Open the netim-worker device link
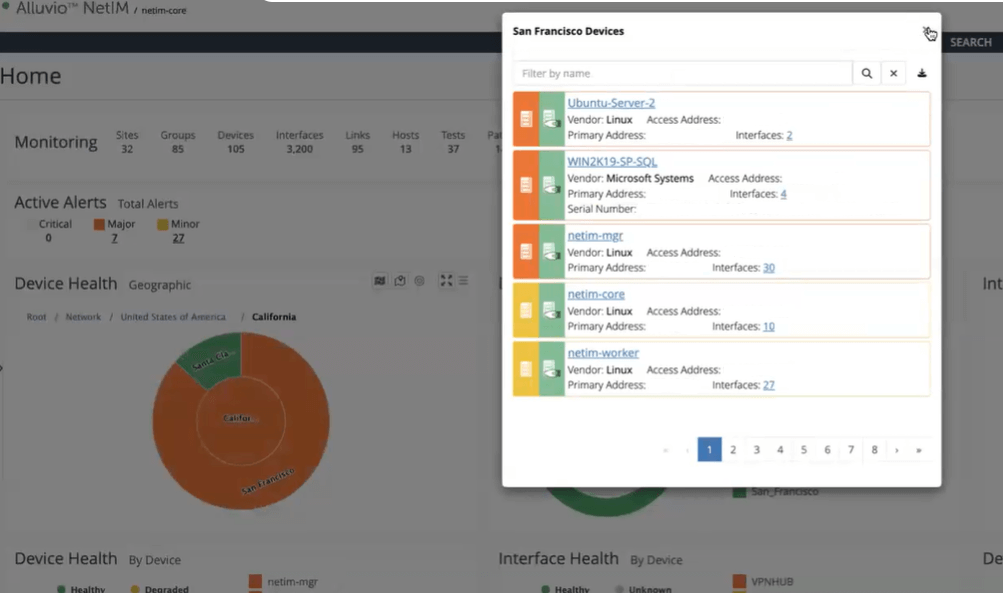The width and height of the screenshot is (1003, 593). coord(603,352)
